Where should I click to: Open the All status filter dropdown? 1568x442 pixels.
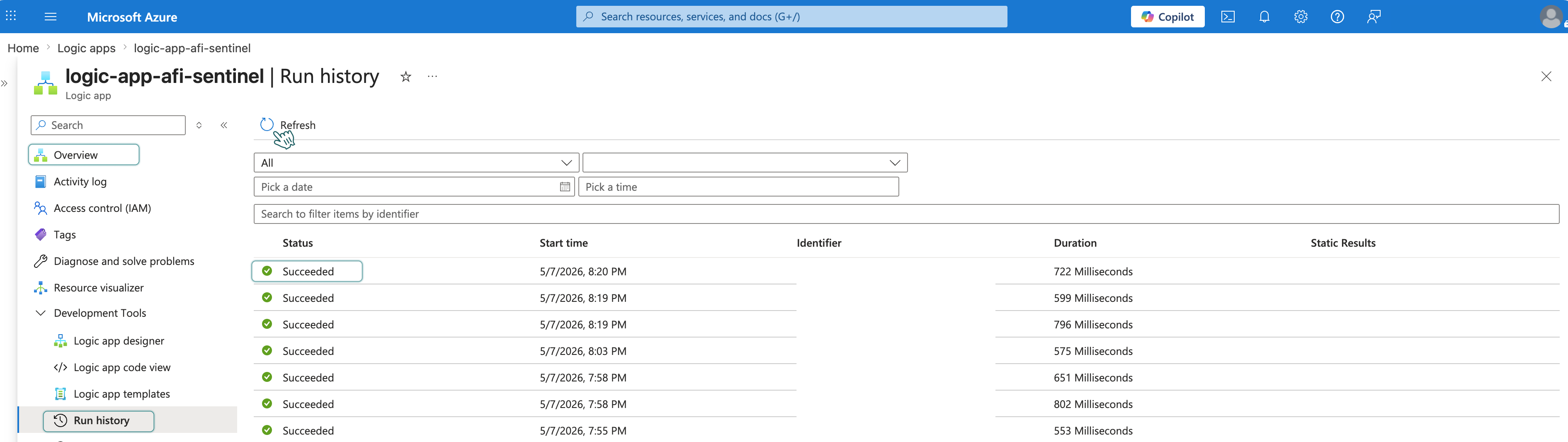pyautogui.click(x=416, y=163)
